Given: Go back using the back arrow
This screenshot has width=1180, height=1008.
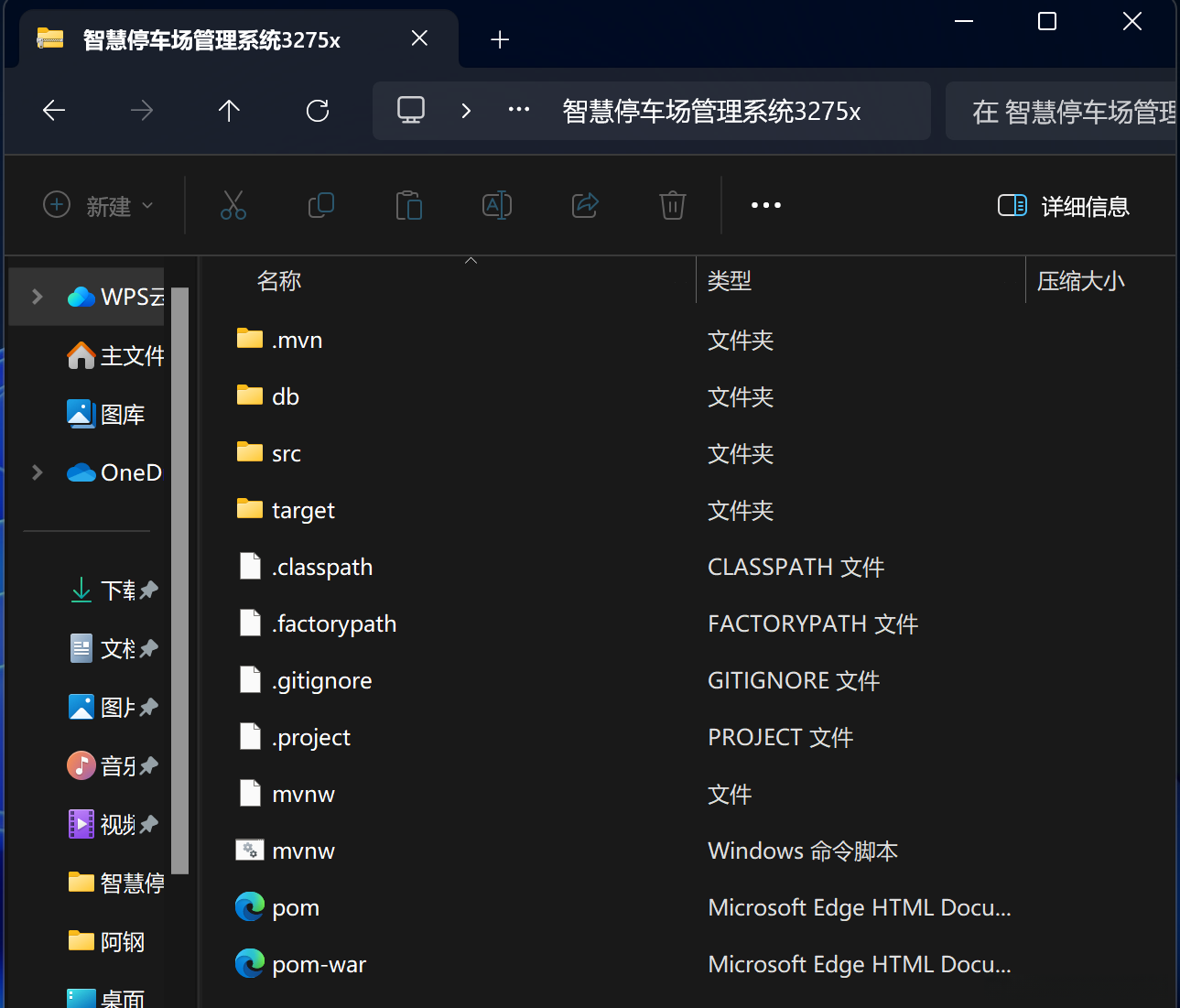Looking at the screenshot, I should pos(54,111).
